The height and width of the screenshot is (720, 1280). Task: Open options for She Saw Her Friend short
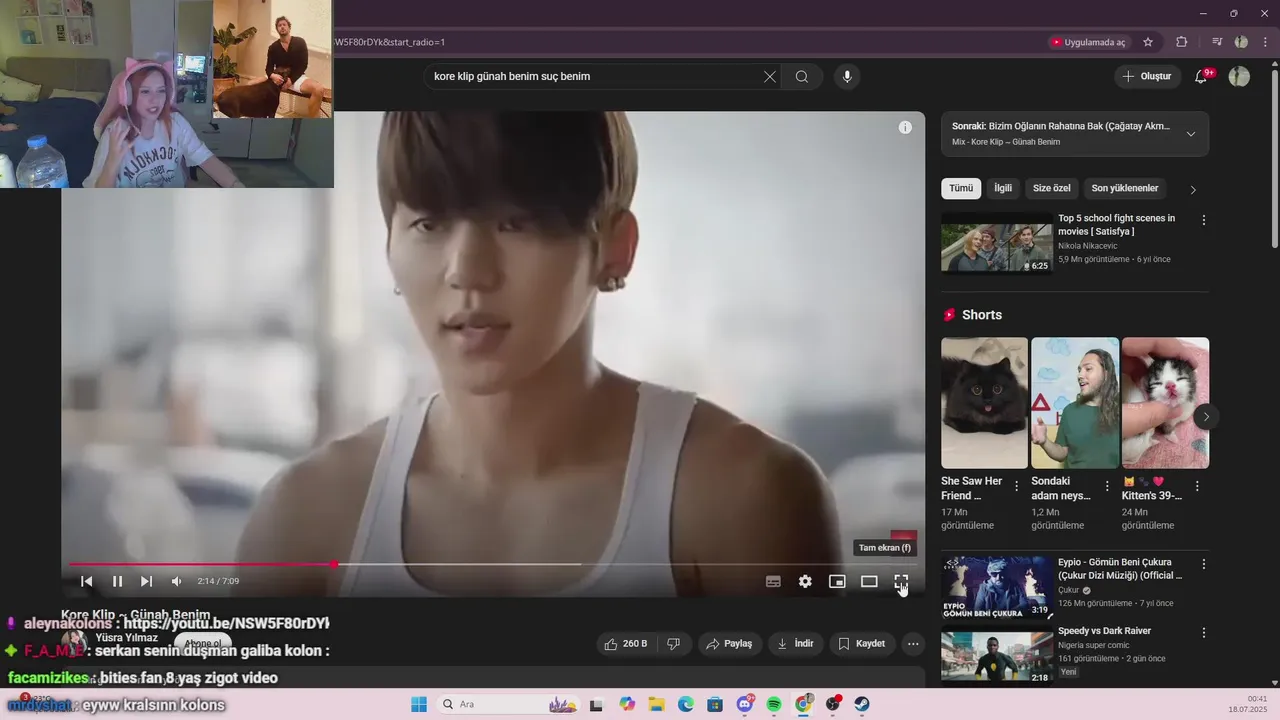(1017, 486)
